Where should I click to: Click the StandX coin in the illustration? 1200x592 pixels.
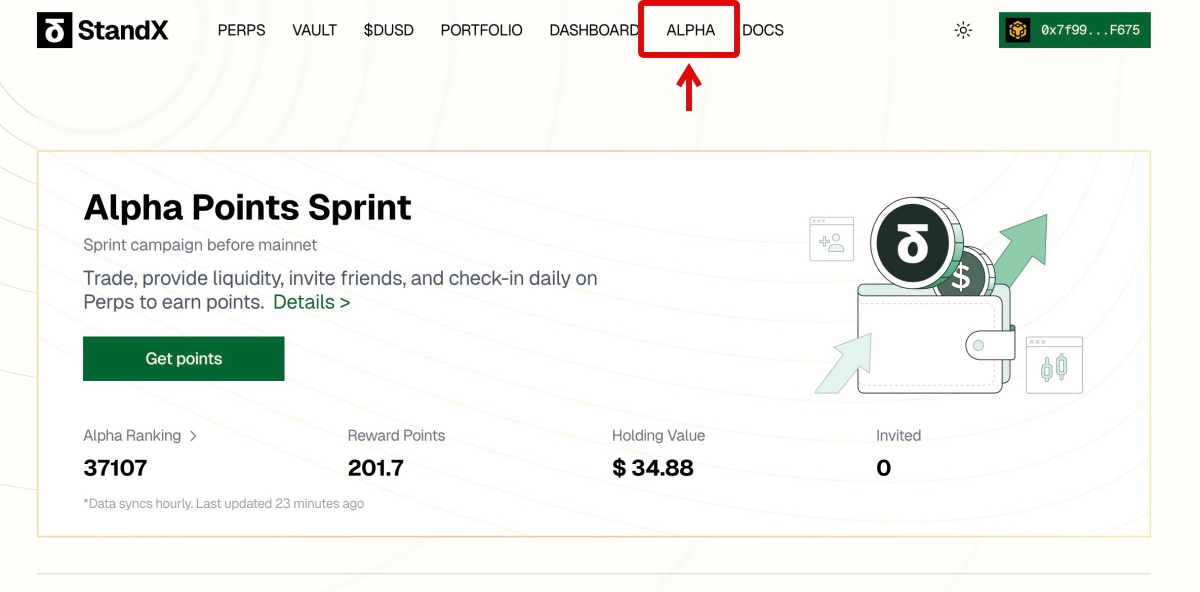coord(909,243)
